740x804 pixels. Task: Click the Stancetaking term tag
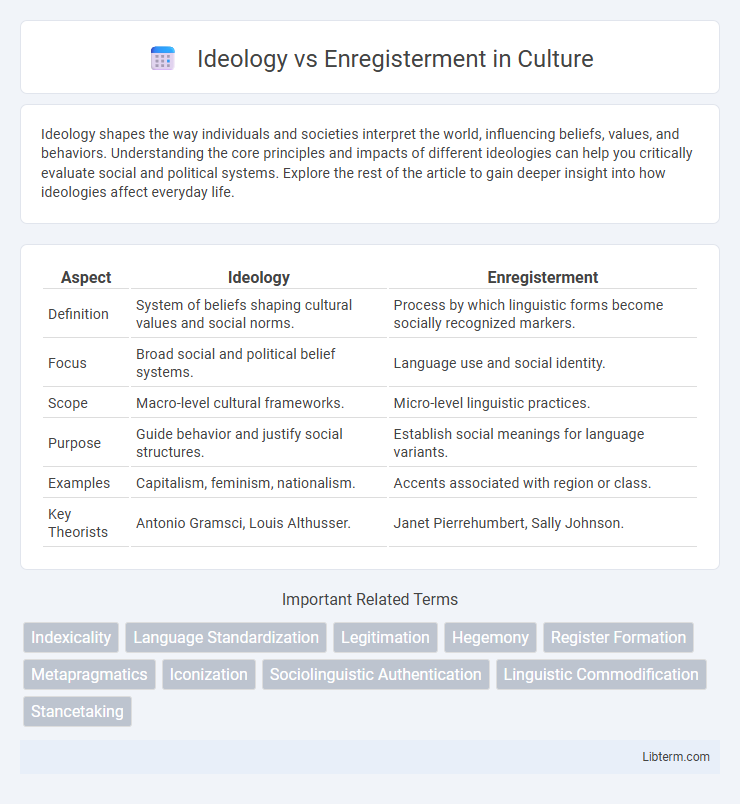click(x=77, y=711)
